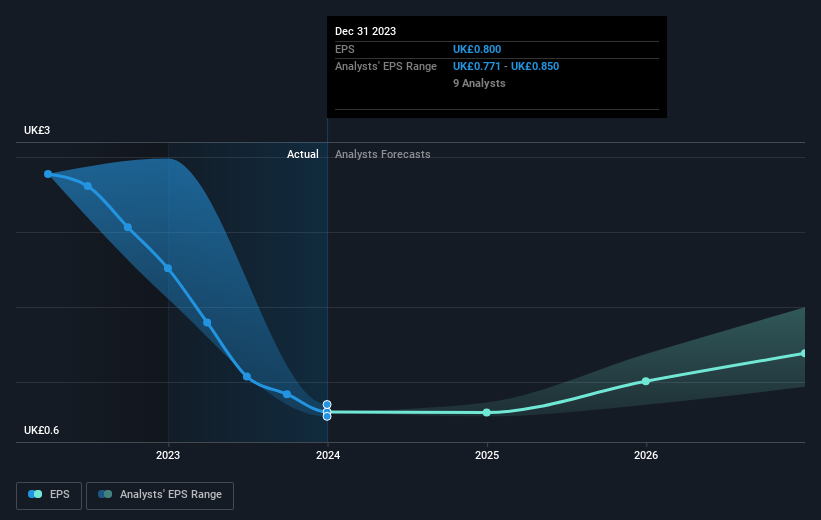821x520 pixels.
Task: Click the 2025 x-axis label
Action: 487,456
